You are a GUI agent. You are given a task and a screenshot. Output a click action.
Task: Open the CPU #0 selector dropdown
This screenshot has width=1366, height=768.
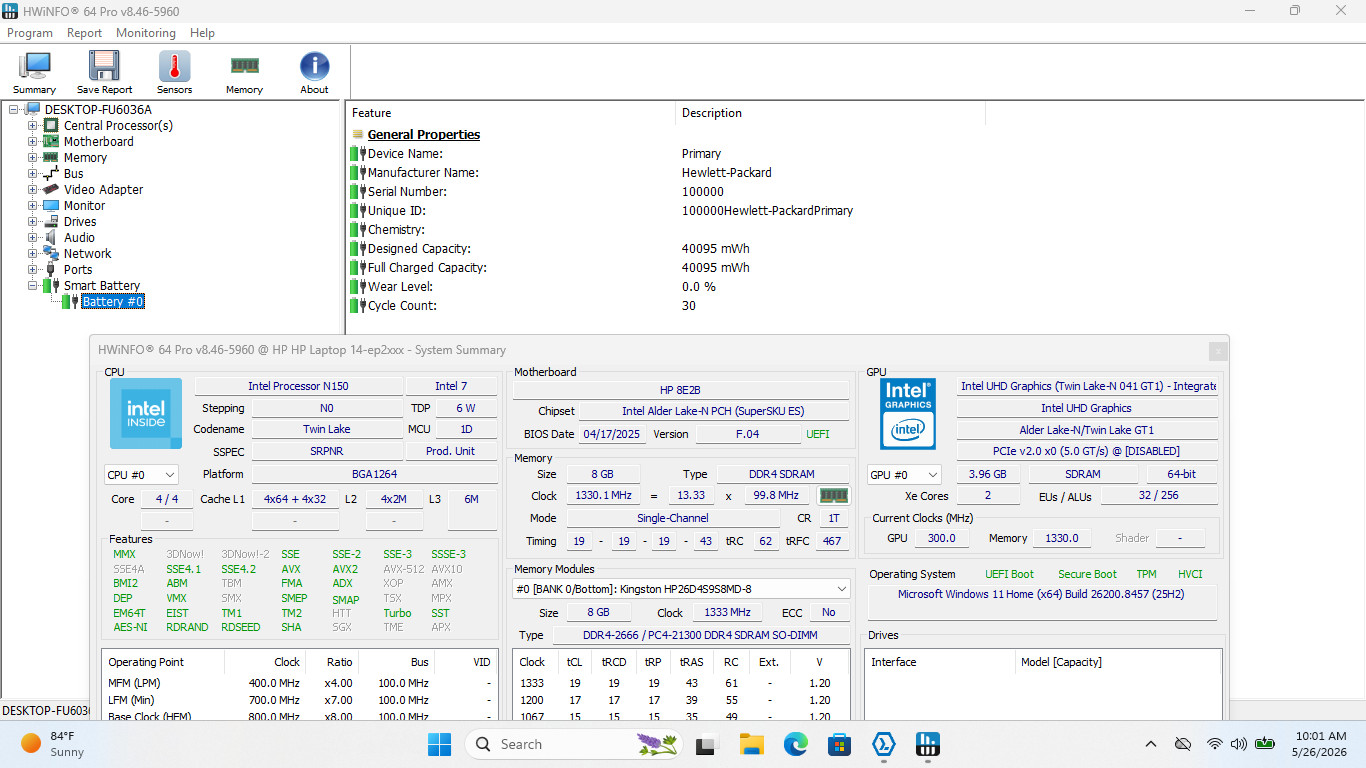point(141,474)
